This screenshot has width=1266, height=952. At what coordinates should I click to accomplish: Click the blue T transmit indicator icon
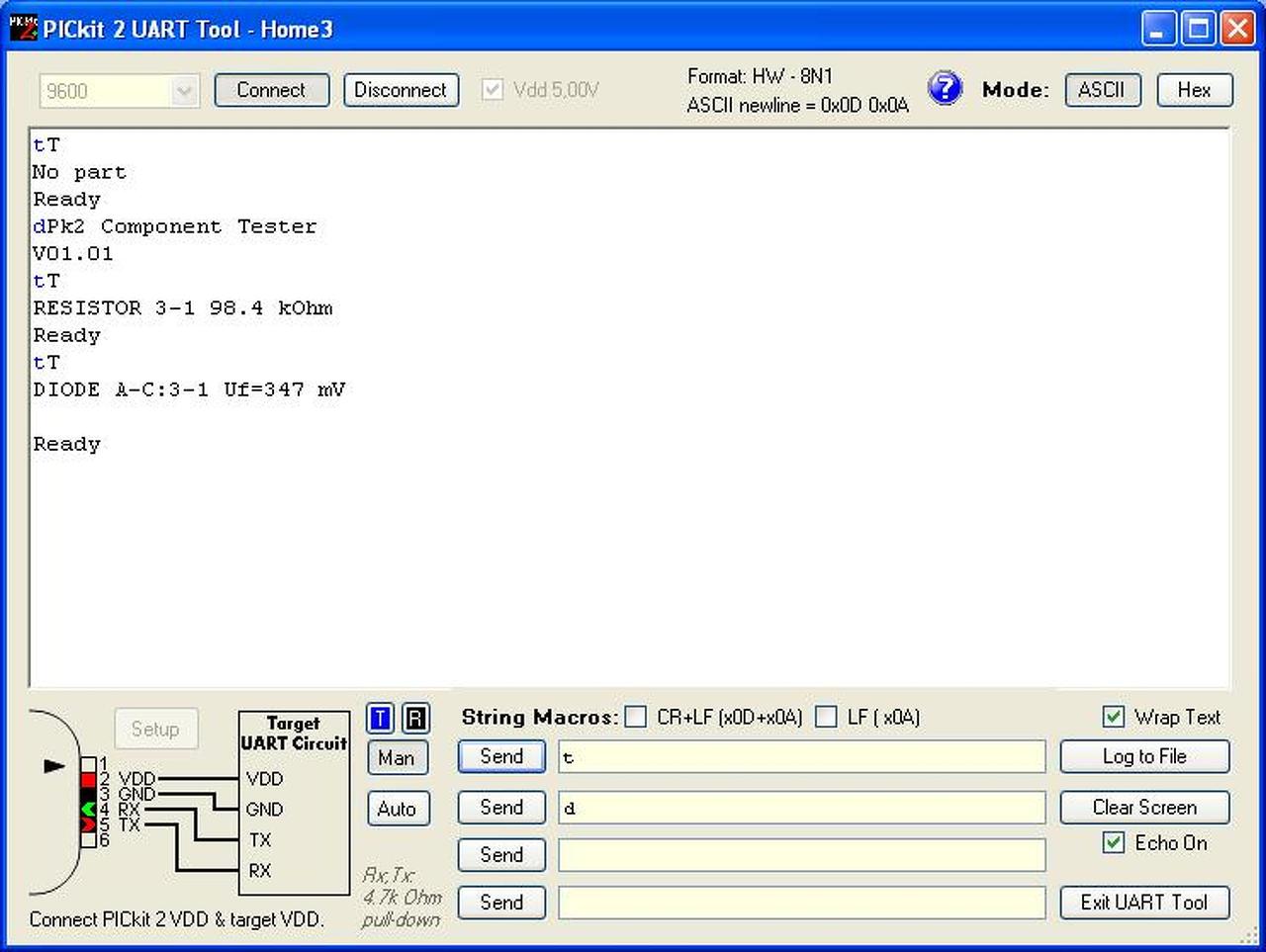[381, 719]
